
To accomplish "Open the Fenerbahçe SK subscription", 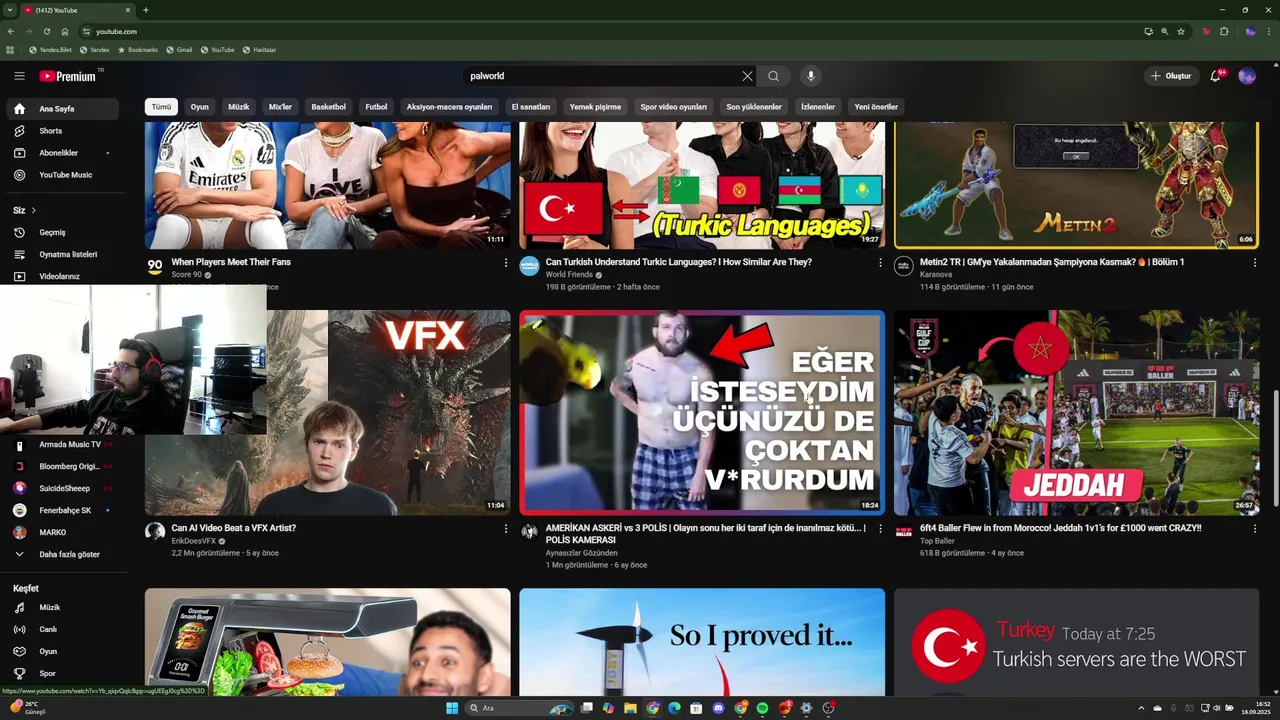I will point(63,510).
